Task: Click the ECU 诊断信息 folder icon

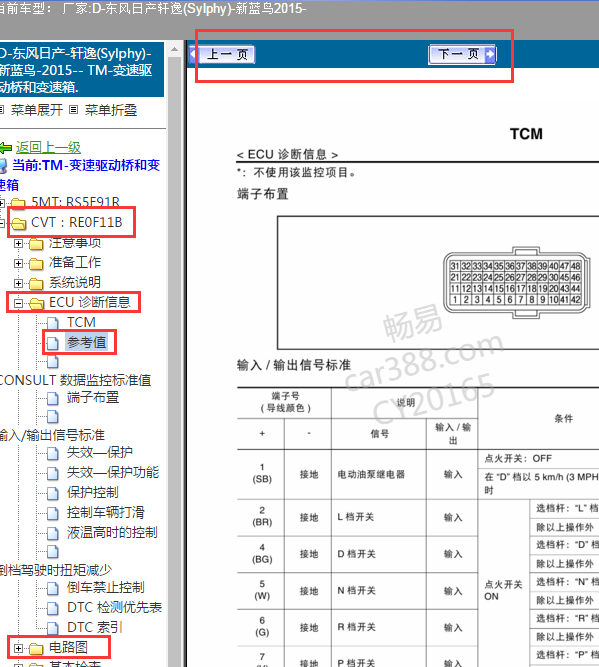Action: (x=36, y=303)
